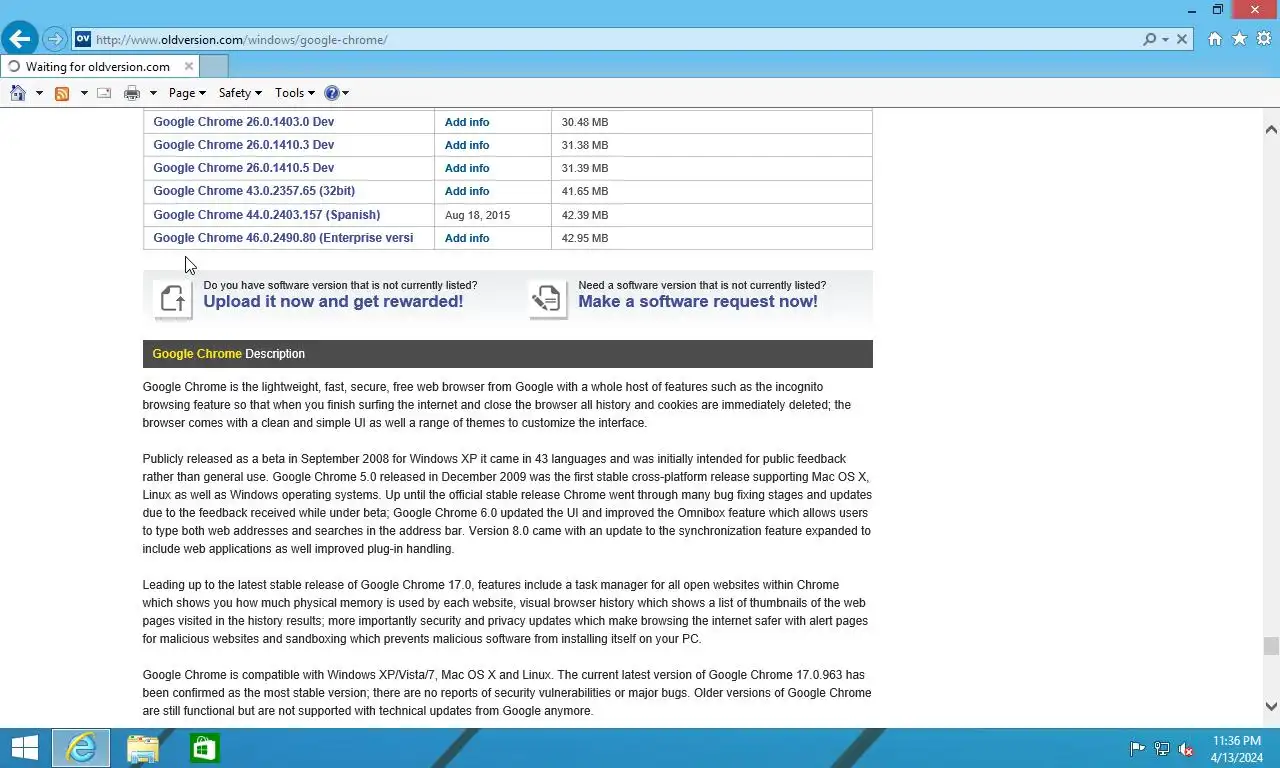Click the RSS feeds icon
The width and height of the screenshot is (1280, 768).
[62, 93]
